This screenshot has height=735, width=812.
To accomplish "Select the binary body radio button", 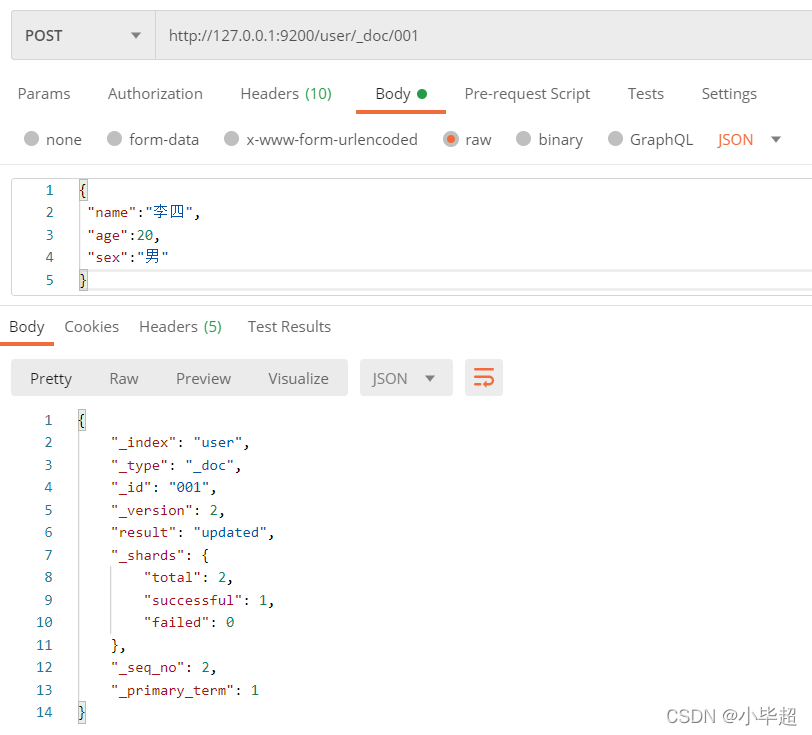I will [524, 139].
